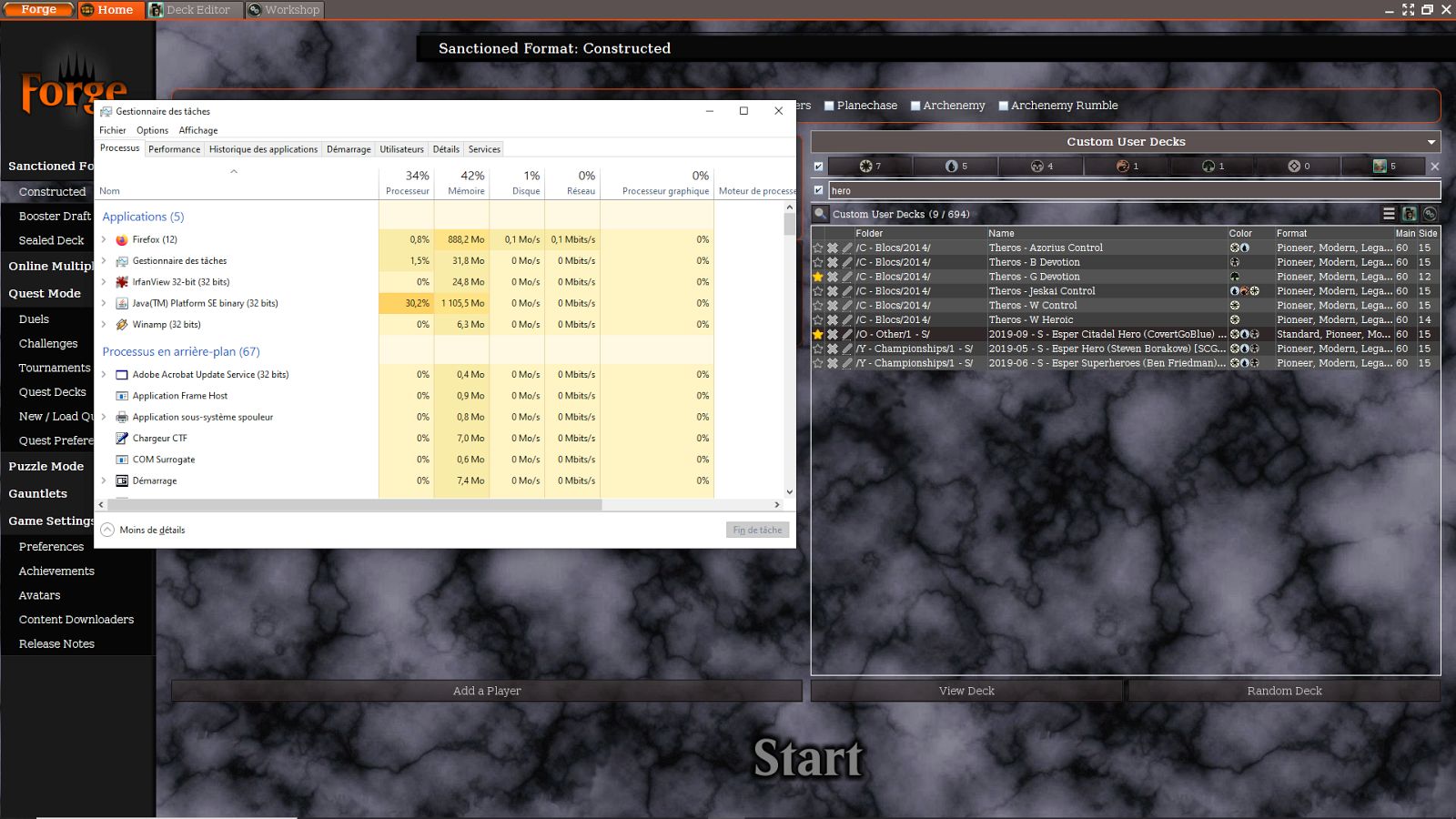Favorite the Theros - Azorius Control deck
Viewport: 1456px width, 819px height.
click(x=818, y=248)
